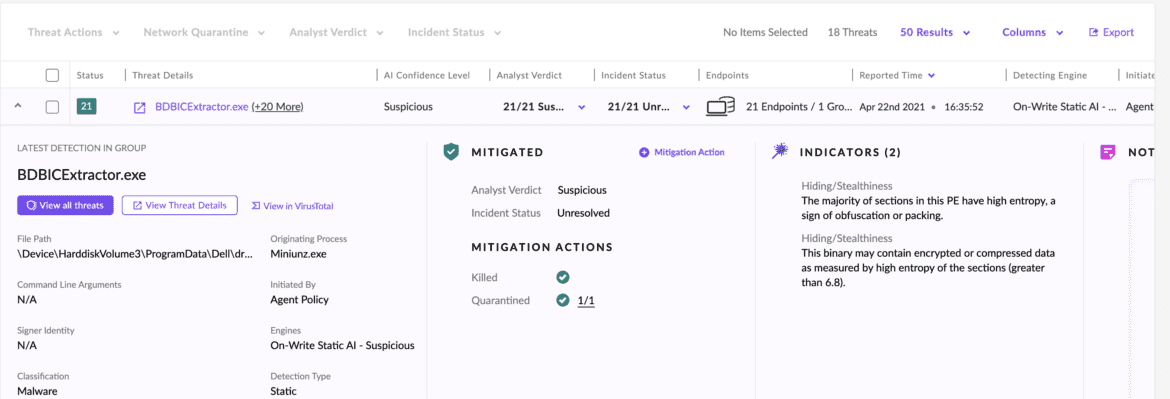Click the Indicators sparkle icon

click(x=780, y=151)
